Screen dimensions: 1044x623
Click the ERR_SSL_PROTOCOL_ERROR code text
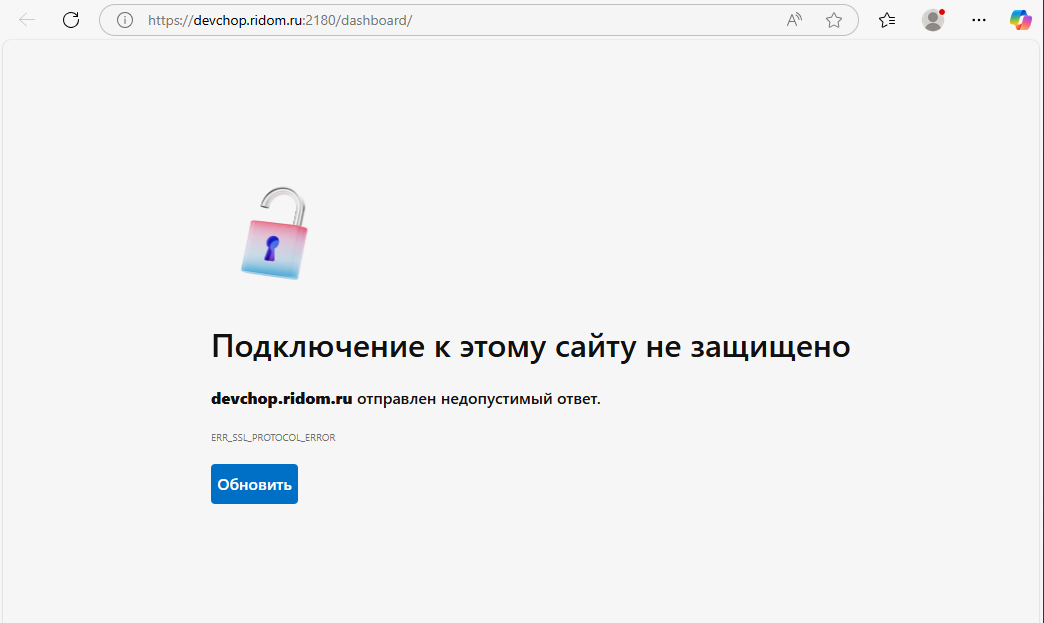[x=273, y=438]
